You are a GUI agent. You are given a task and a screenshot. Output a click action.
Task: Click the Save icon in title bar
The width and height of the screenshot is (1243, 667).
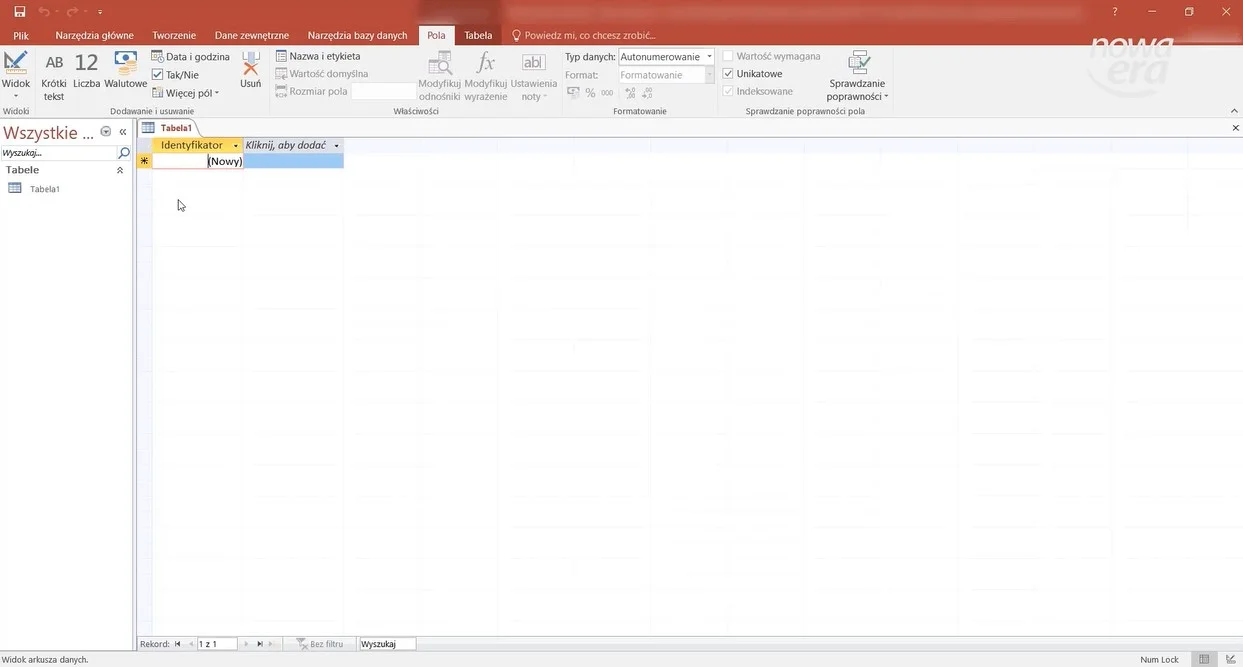click(19, 11)
